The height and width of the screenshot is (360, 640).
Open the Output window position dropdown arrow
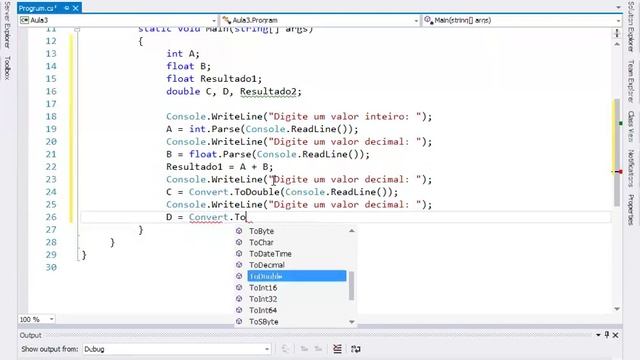point(598,335)
